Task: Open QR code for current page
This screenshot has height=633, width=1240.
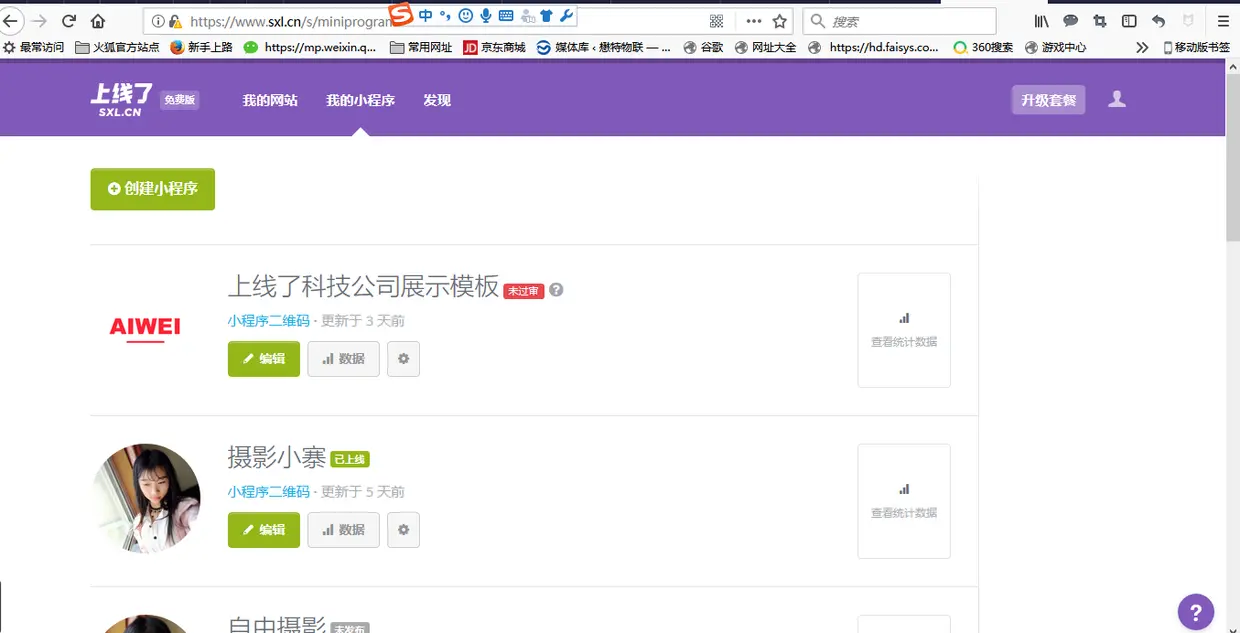Action: point(716,20)
